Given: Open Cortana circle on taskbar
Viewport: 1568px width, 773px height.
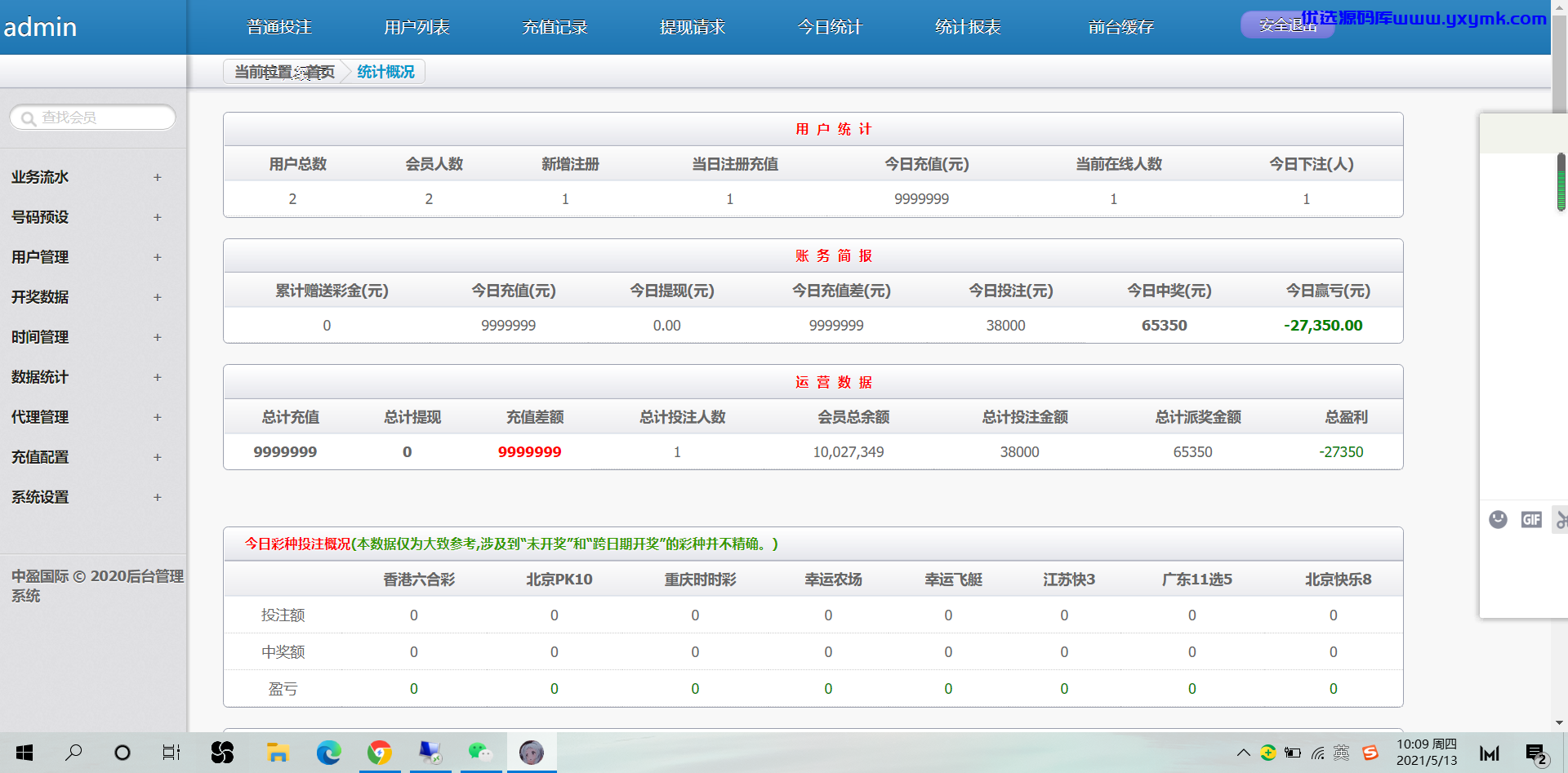Looking at the screenshot, I should [x=122, y=753].
